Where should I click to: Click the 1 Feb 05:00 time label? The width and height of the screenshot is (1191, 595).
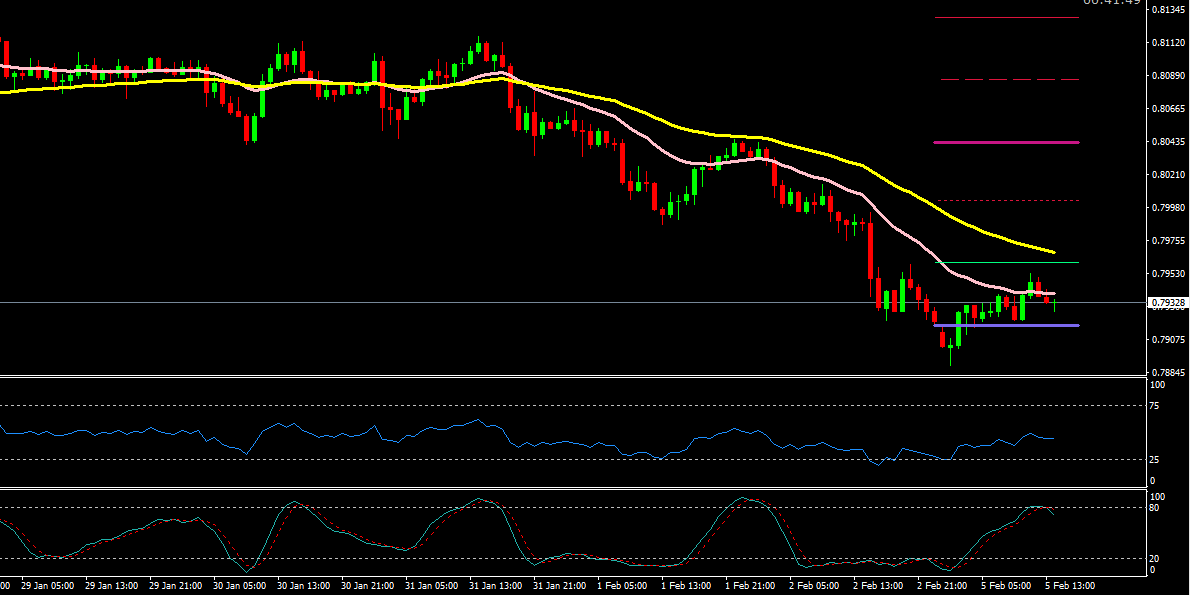pyautogui.click(x=623, y=587)
